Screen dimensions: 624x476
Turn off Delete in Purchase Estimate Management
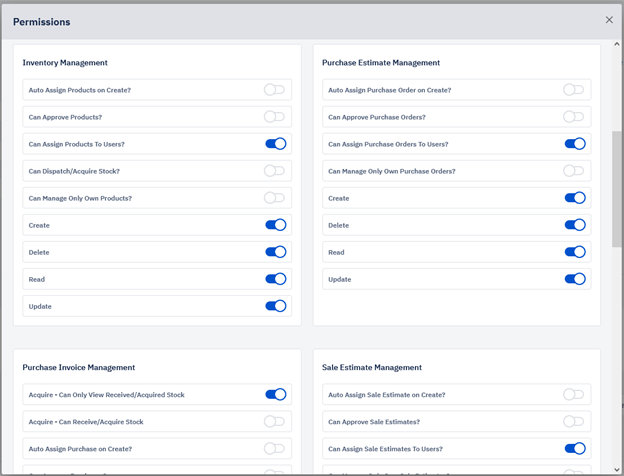coord(575,225)
